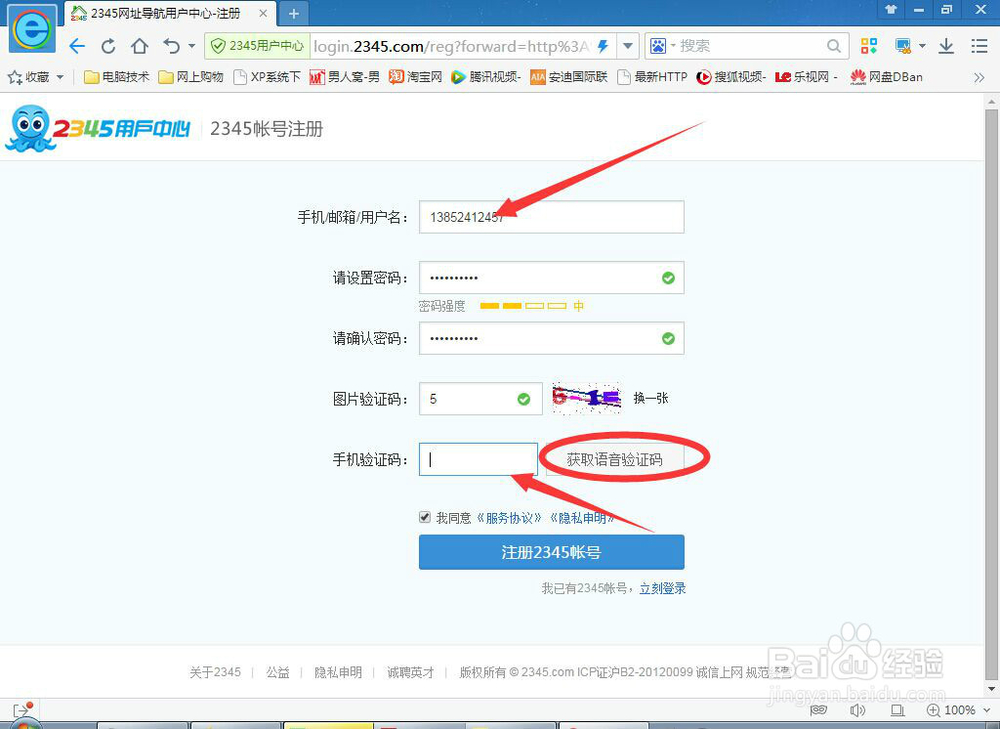Click the 请设置密码 password field
This screenshot has width=1000, height=729.
[x=552, y=277]
